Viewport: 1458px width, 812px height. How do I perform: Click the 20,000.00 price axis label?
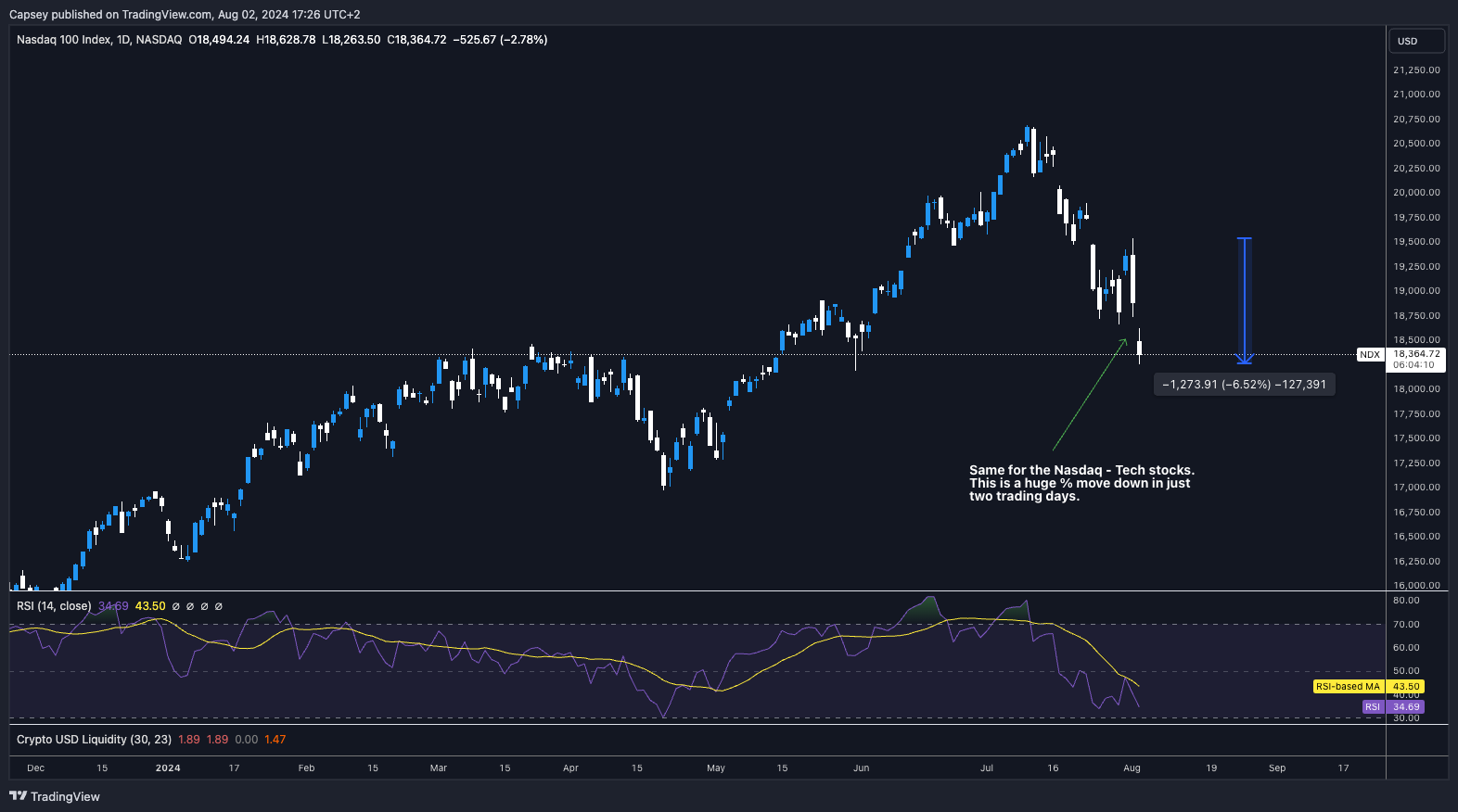pyautogui.click(x=1416, y=193)
